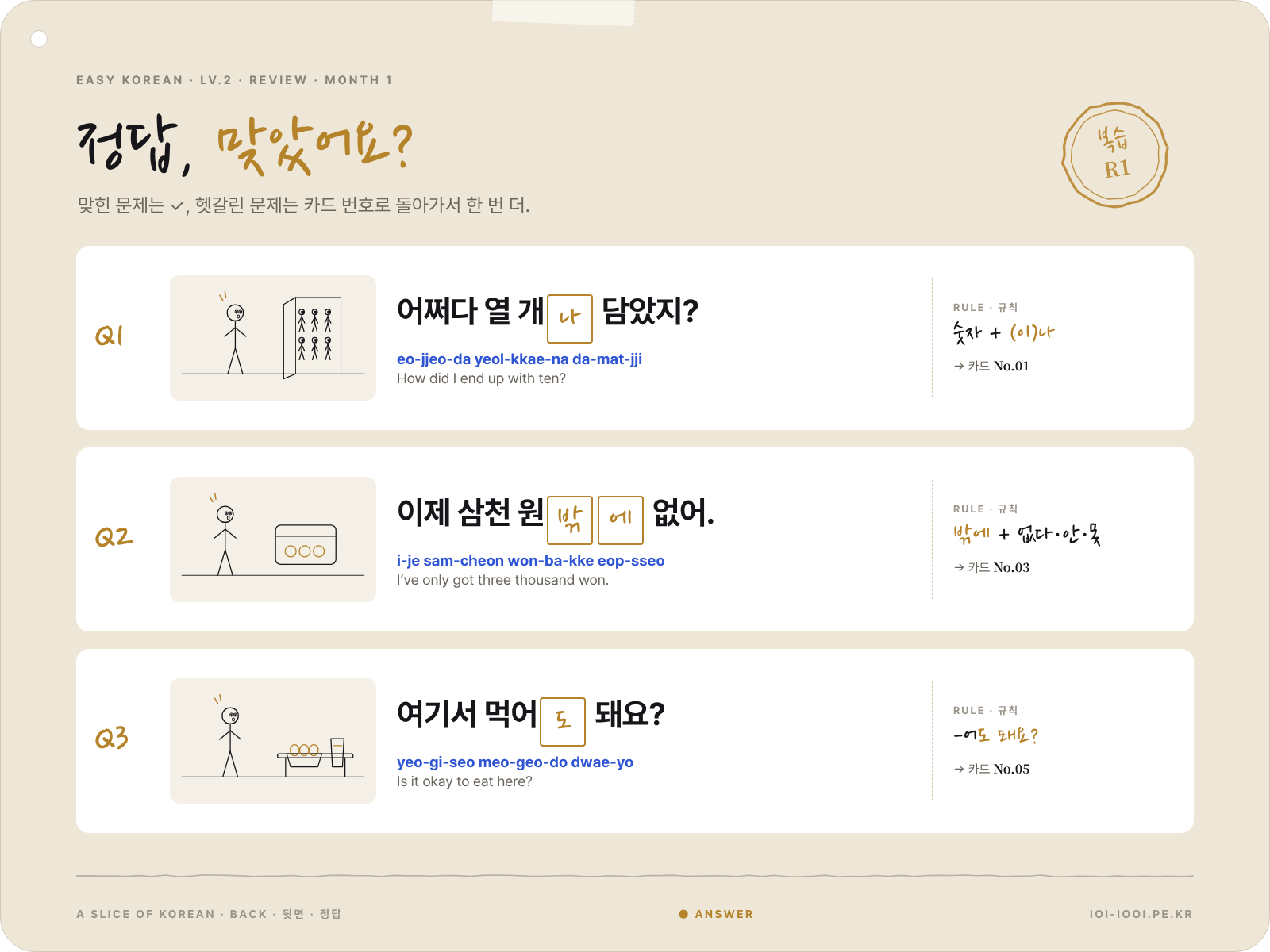Click the ANSWER indicator in footer
The width and height of the screenshot is (1270, 952).
716,914
